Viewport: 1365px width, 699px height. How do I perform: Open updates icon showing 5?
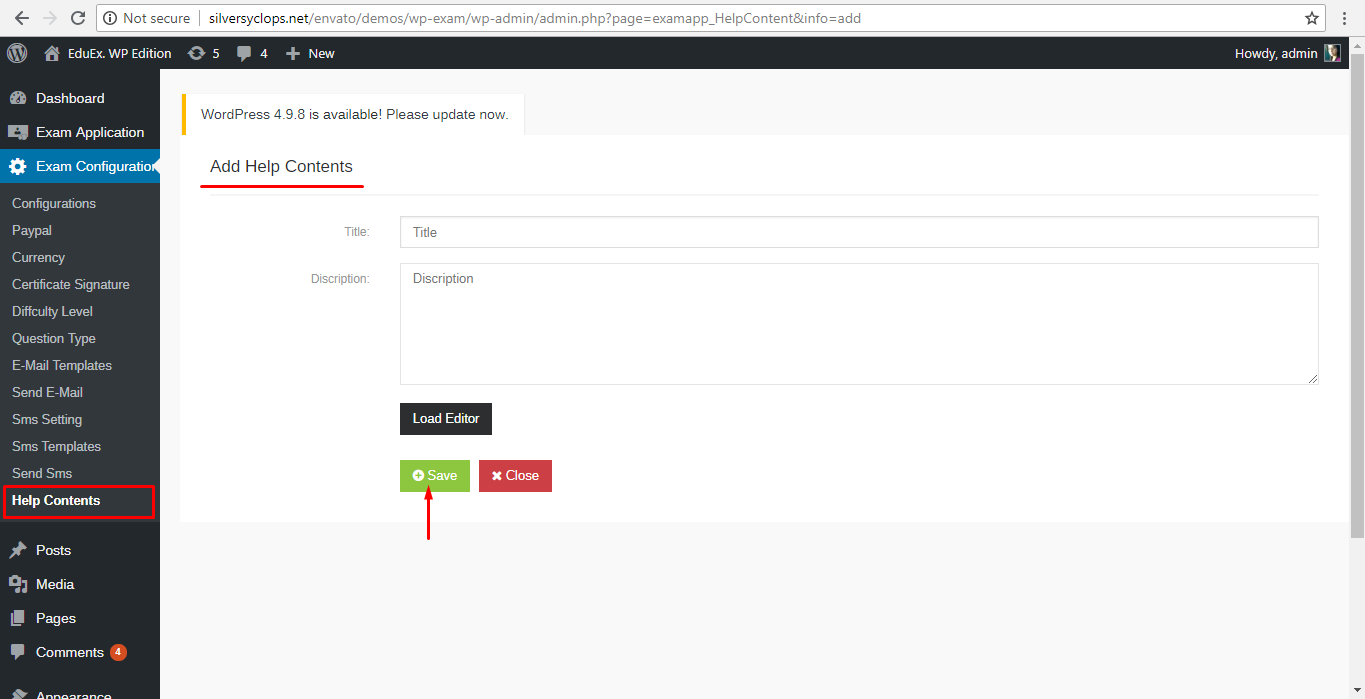(x=196, y=53)
